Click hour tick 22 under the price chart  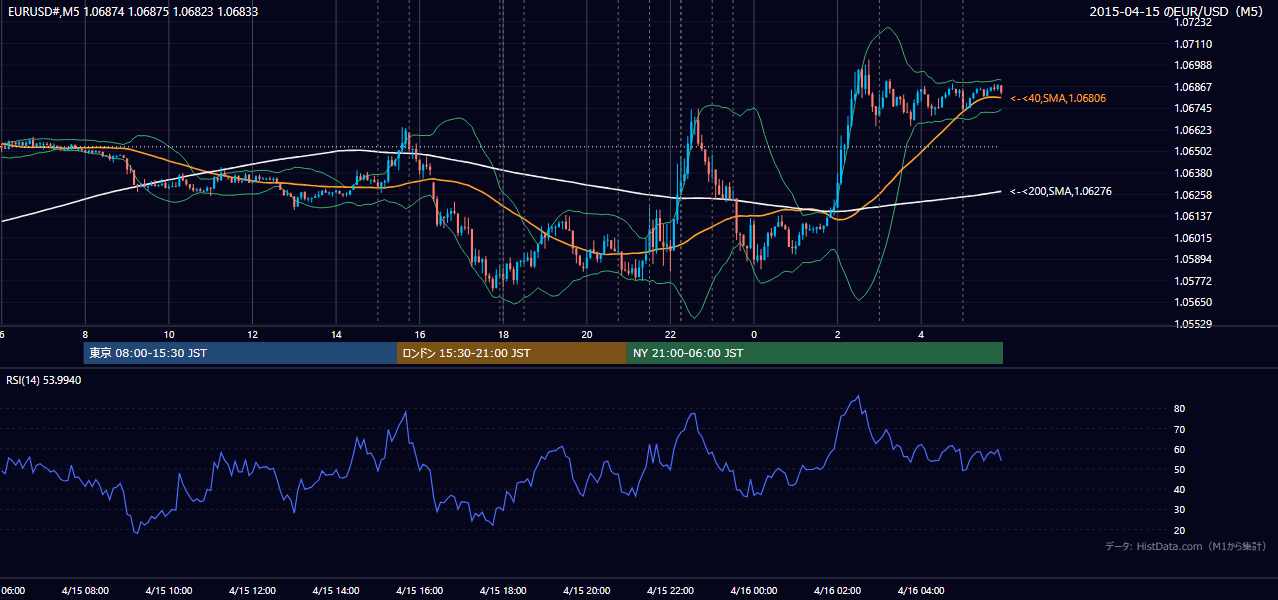coord(671,334)
